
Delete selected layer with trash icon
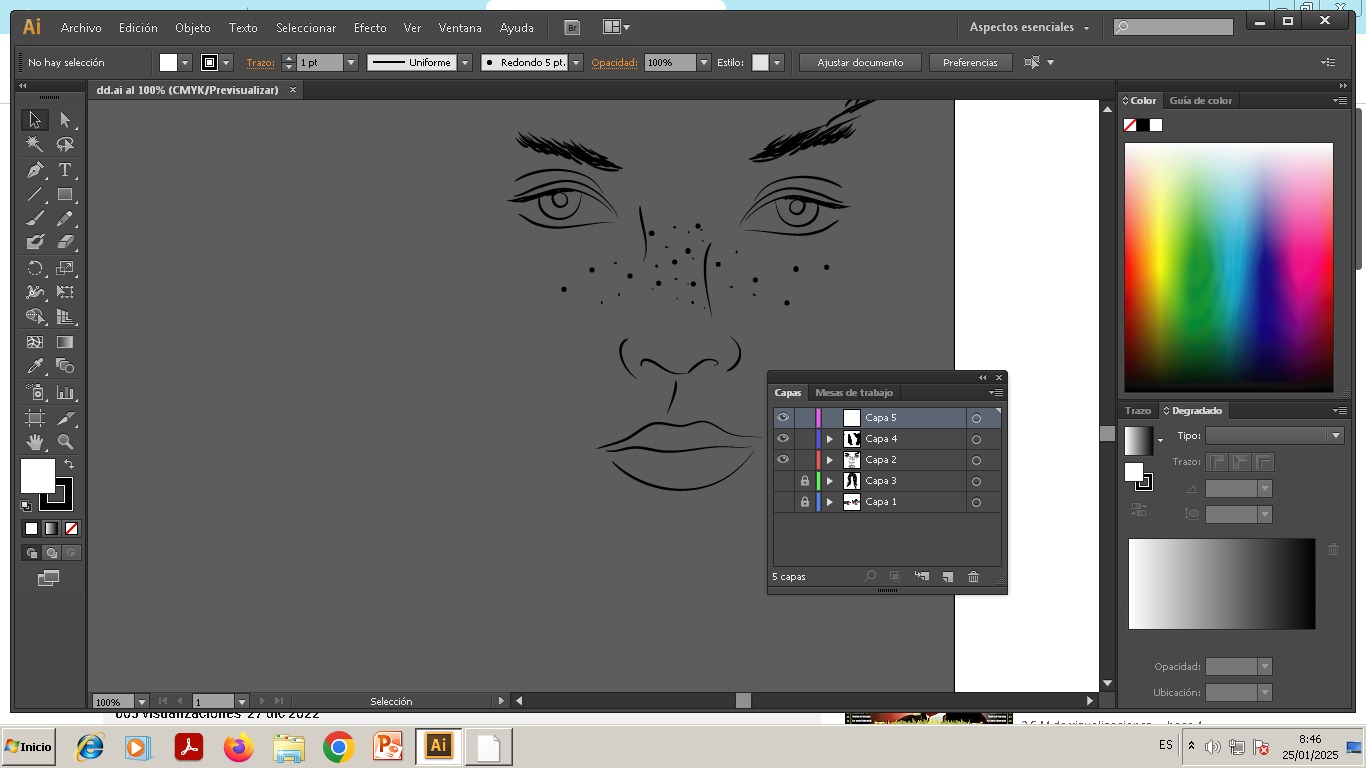(x=973, y=577)
